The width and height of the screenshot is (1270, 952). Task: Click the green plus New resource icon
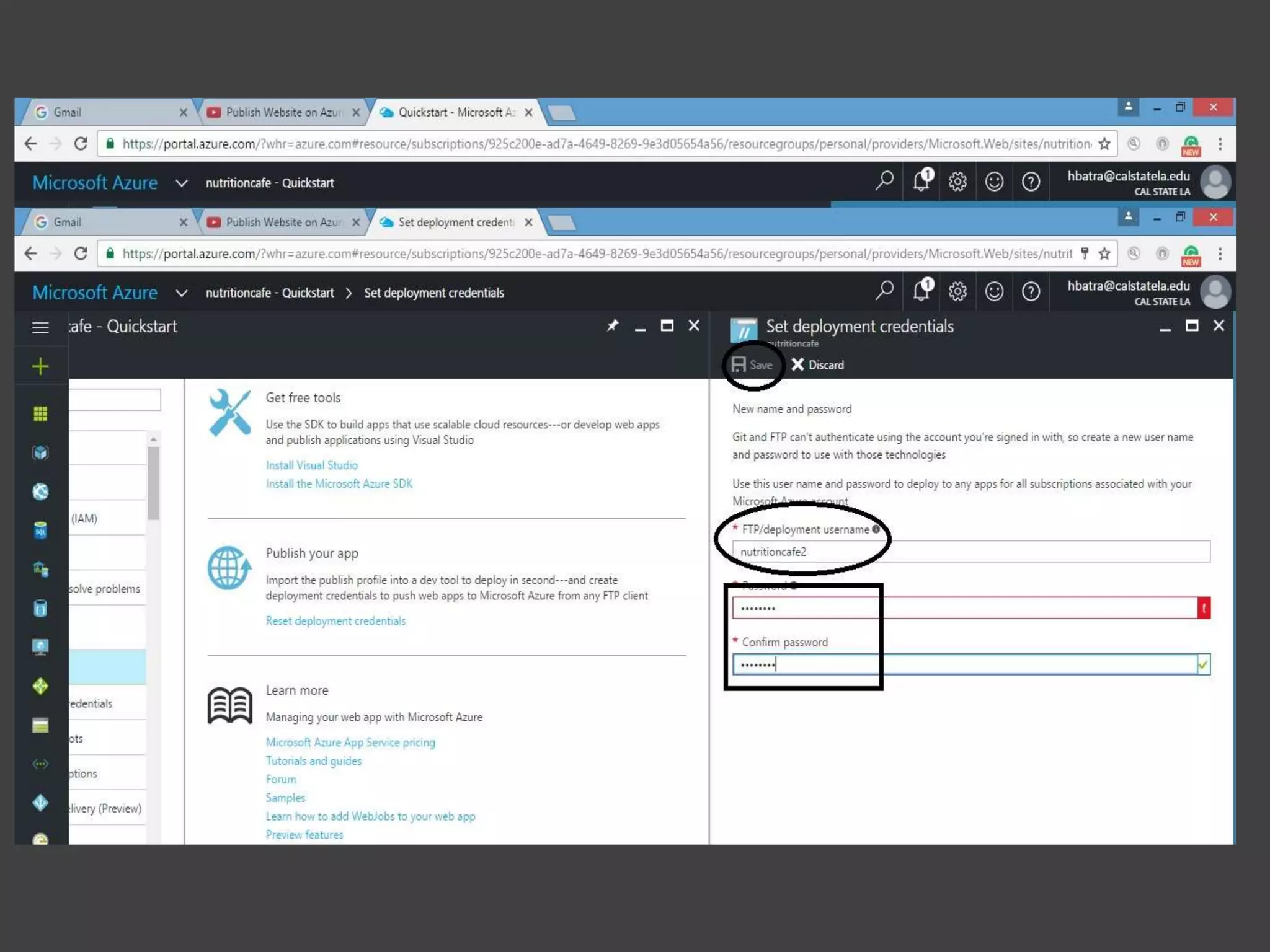40,366
